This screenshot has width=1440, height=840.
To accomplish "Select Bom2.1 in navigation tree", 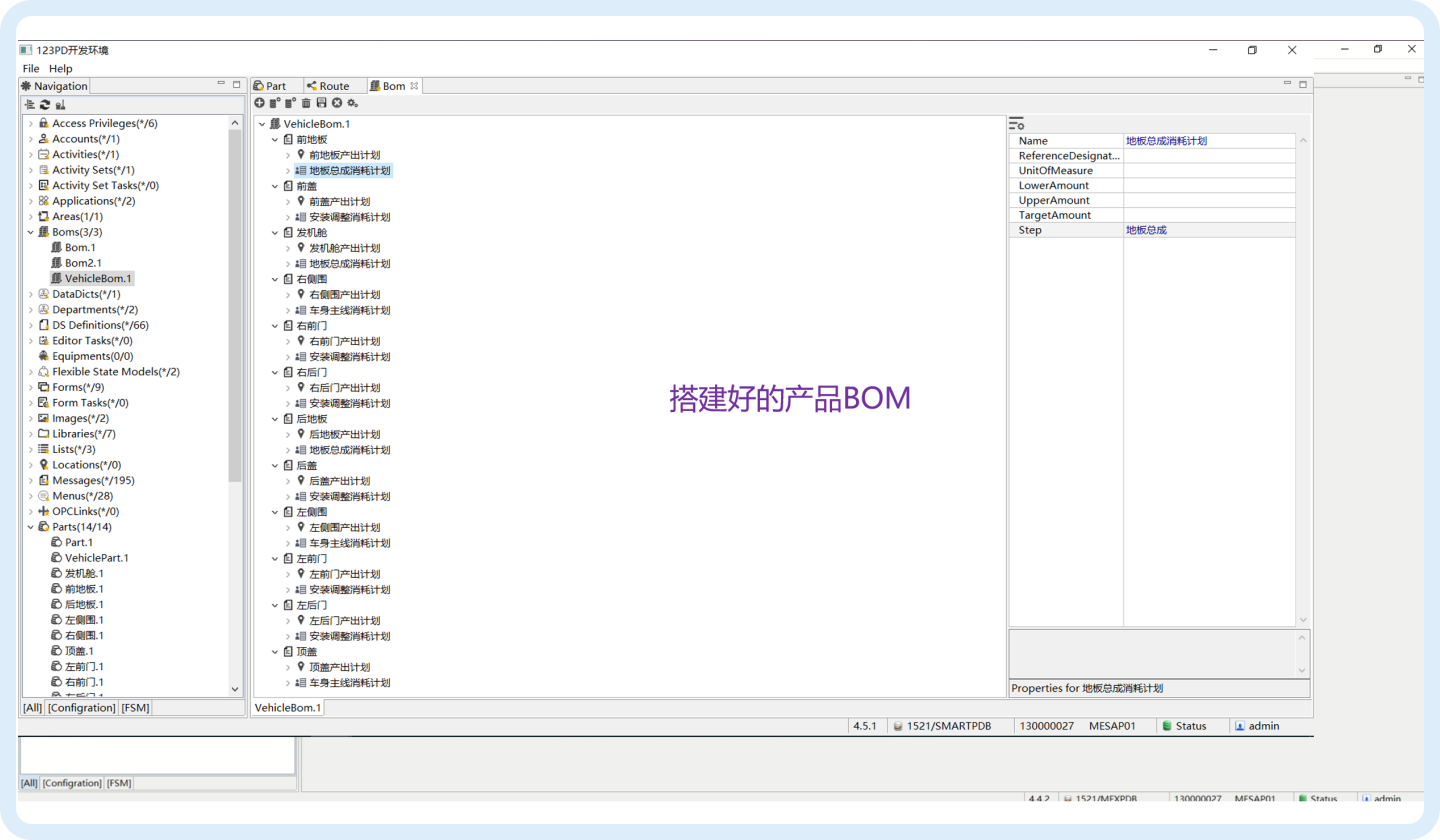I will point(83,263).
